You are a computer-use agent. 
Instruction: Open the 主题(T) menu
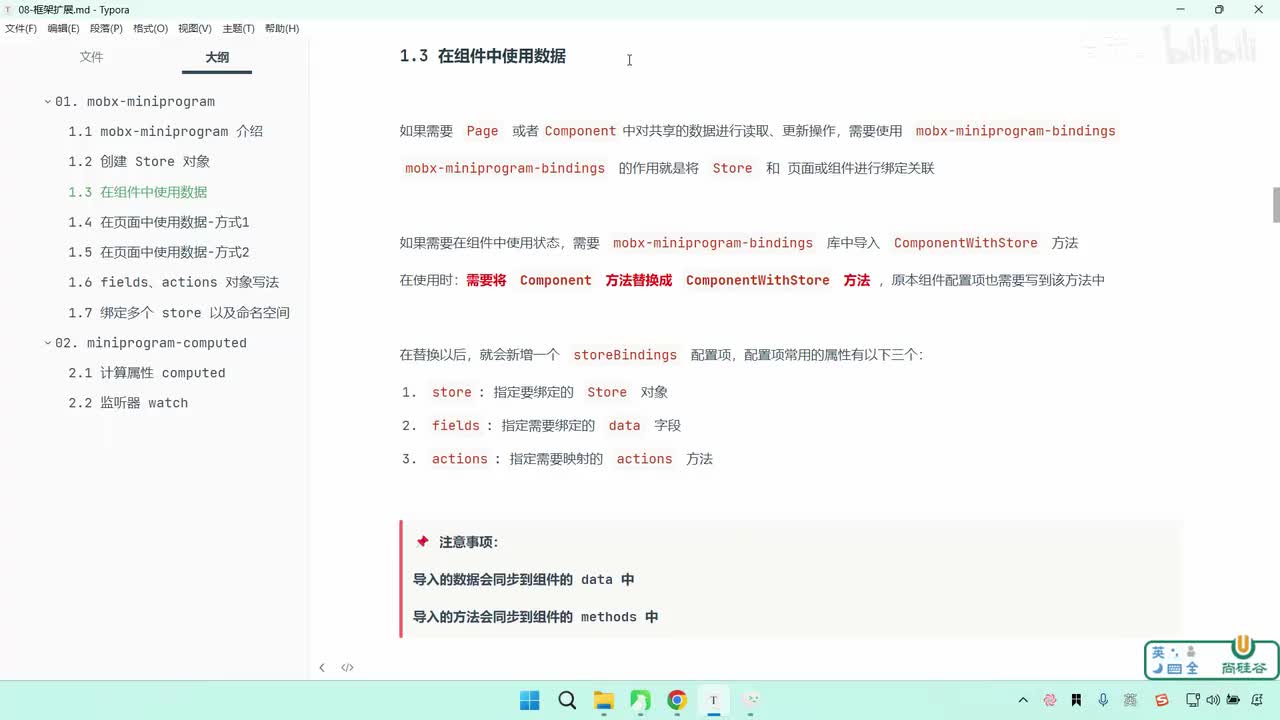[x=238, y=28]
